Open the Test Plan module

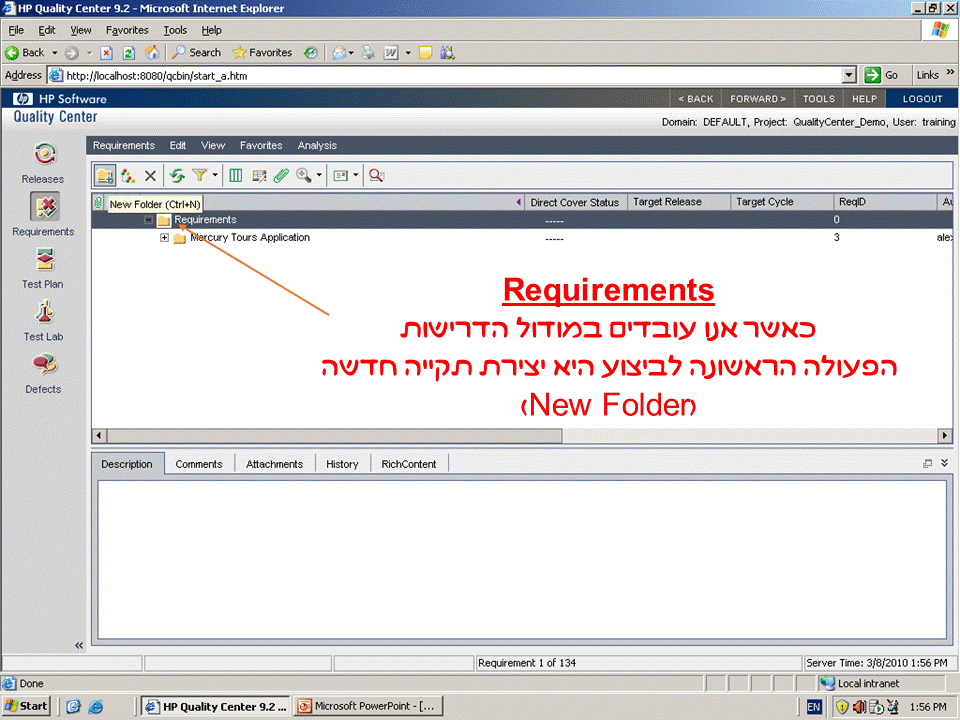tap(43, 268)
